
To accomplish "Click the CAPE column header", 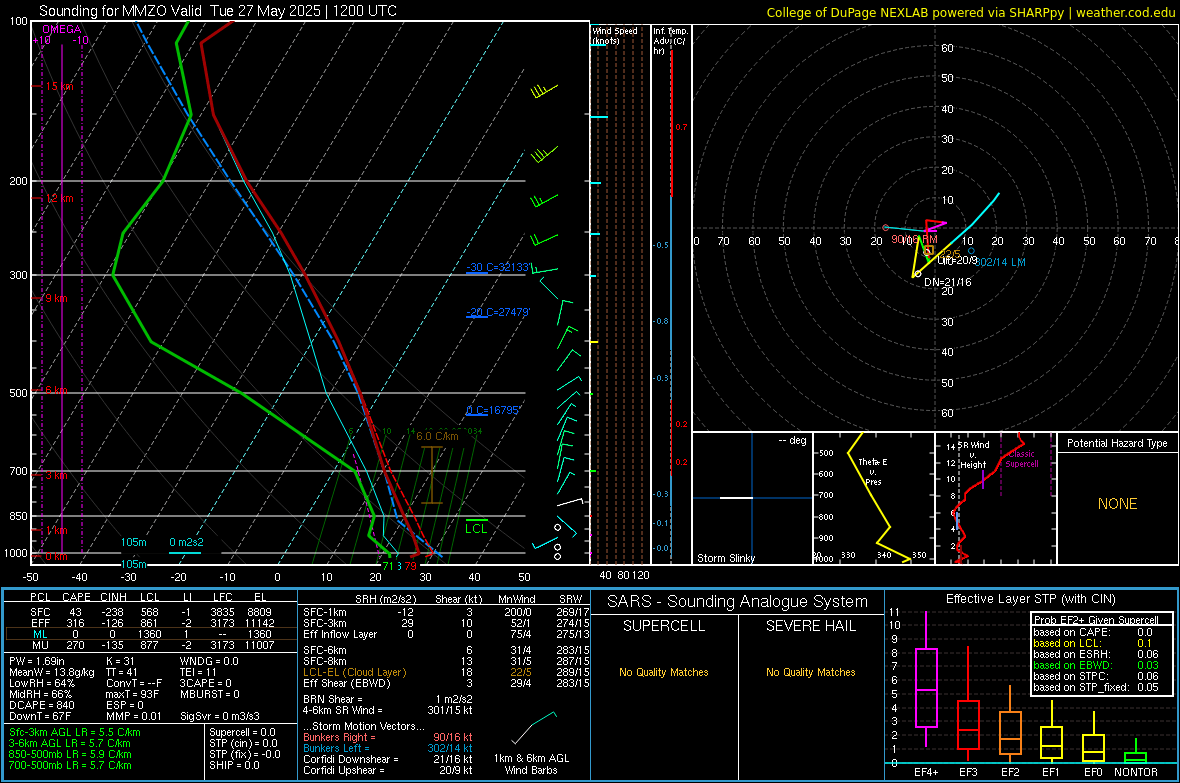I will [76, 597].
